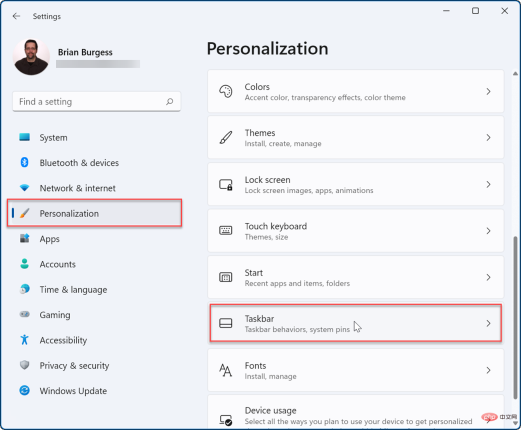521x430 pixels.
Task: Open Bluetooth & devices section
Action: 79,163
